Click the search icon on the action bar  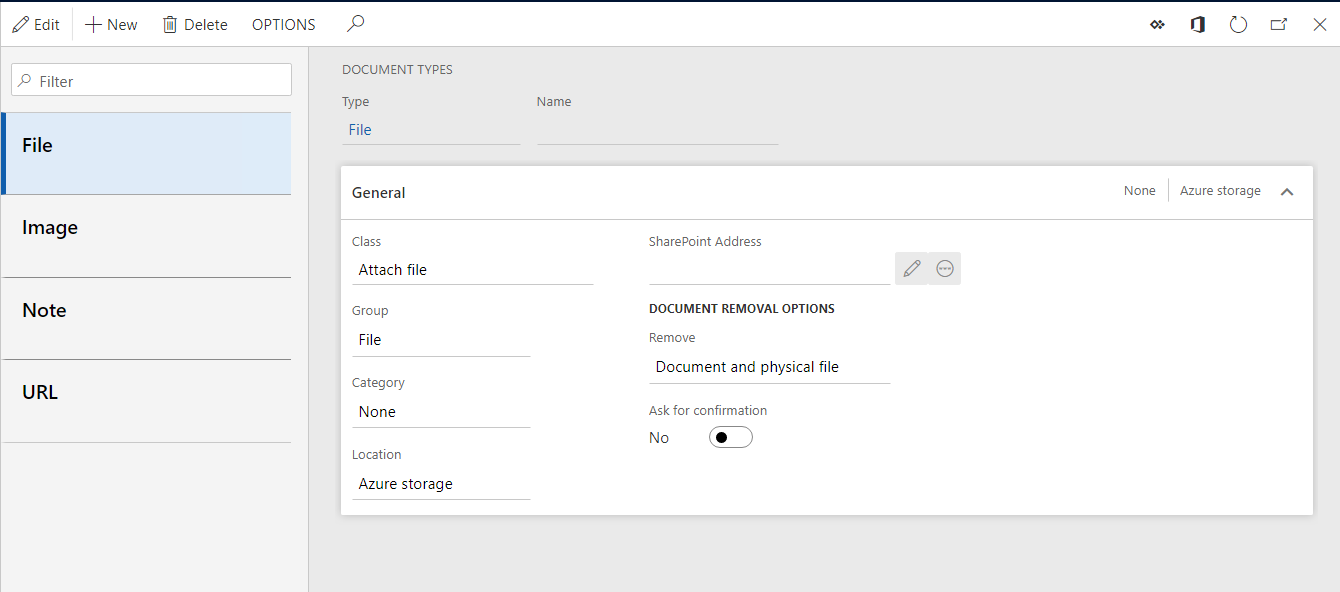coord(355,23)
